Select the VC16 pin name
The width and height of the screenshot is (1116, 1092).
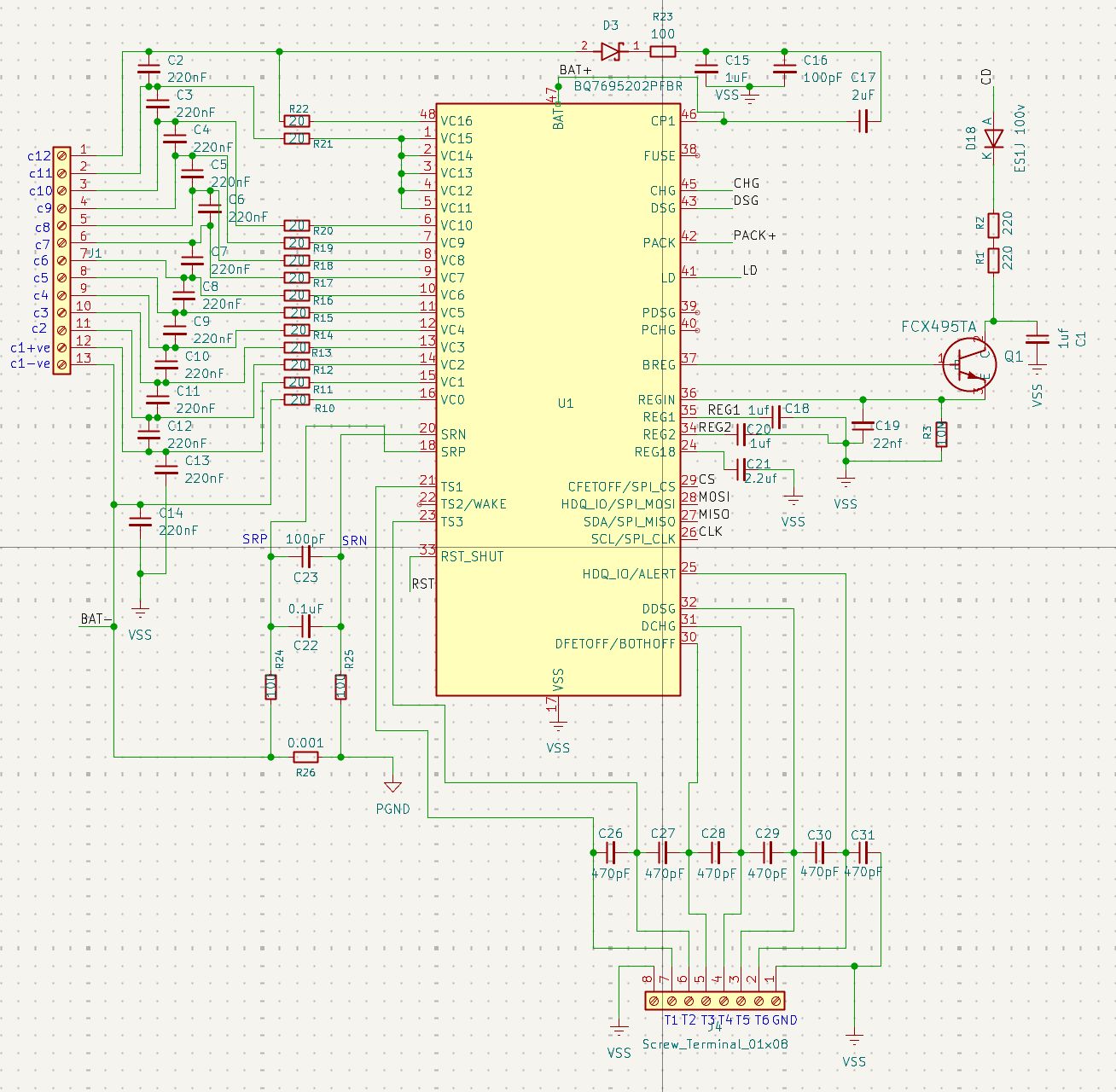pos(456,121)
